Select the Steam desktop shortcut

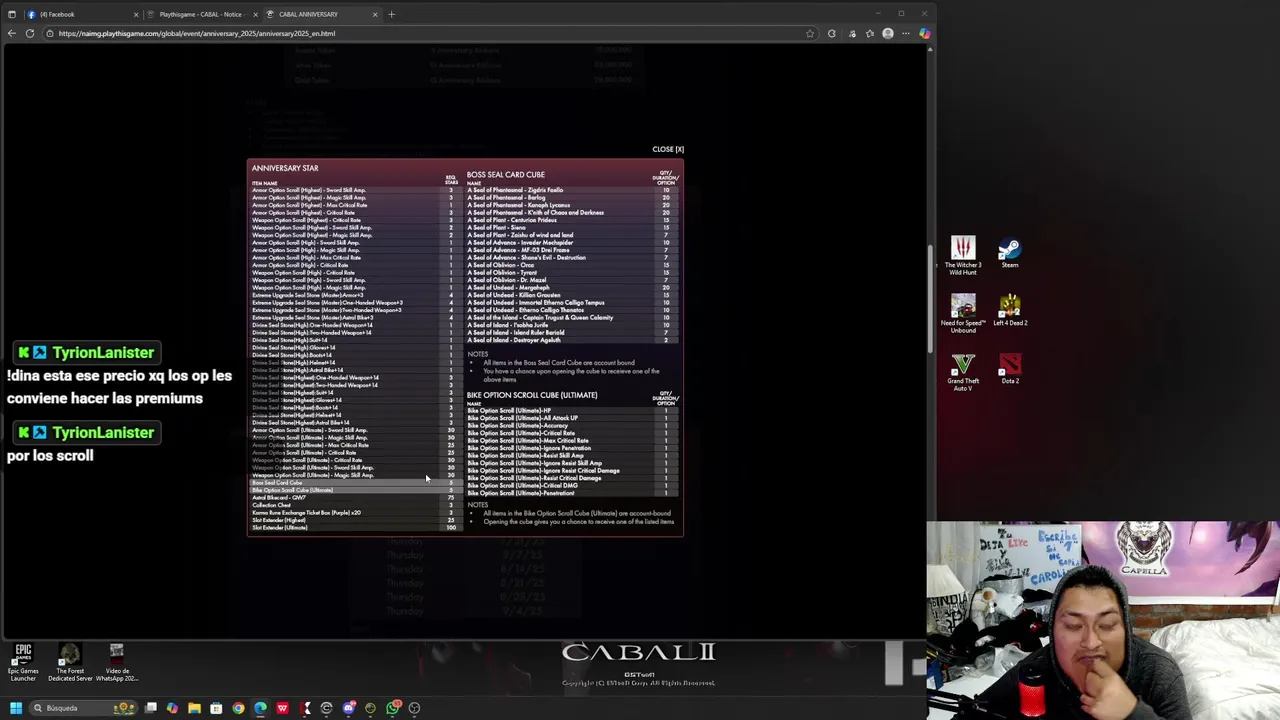point(1010,253)
